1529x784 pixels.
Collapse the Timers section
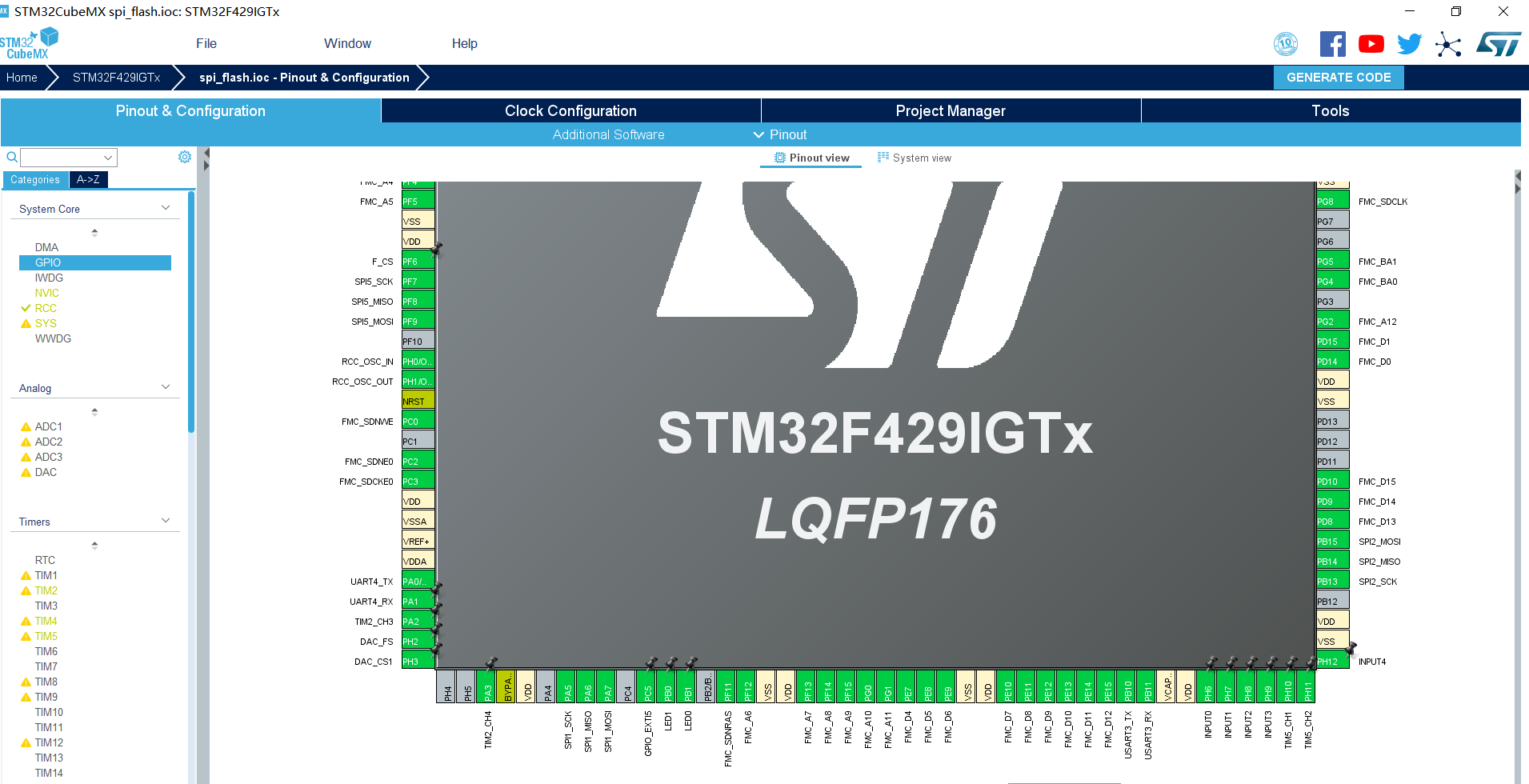pyautogui.click(x=166, y=520)
